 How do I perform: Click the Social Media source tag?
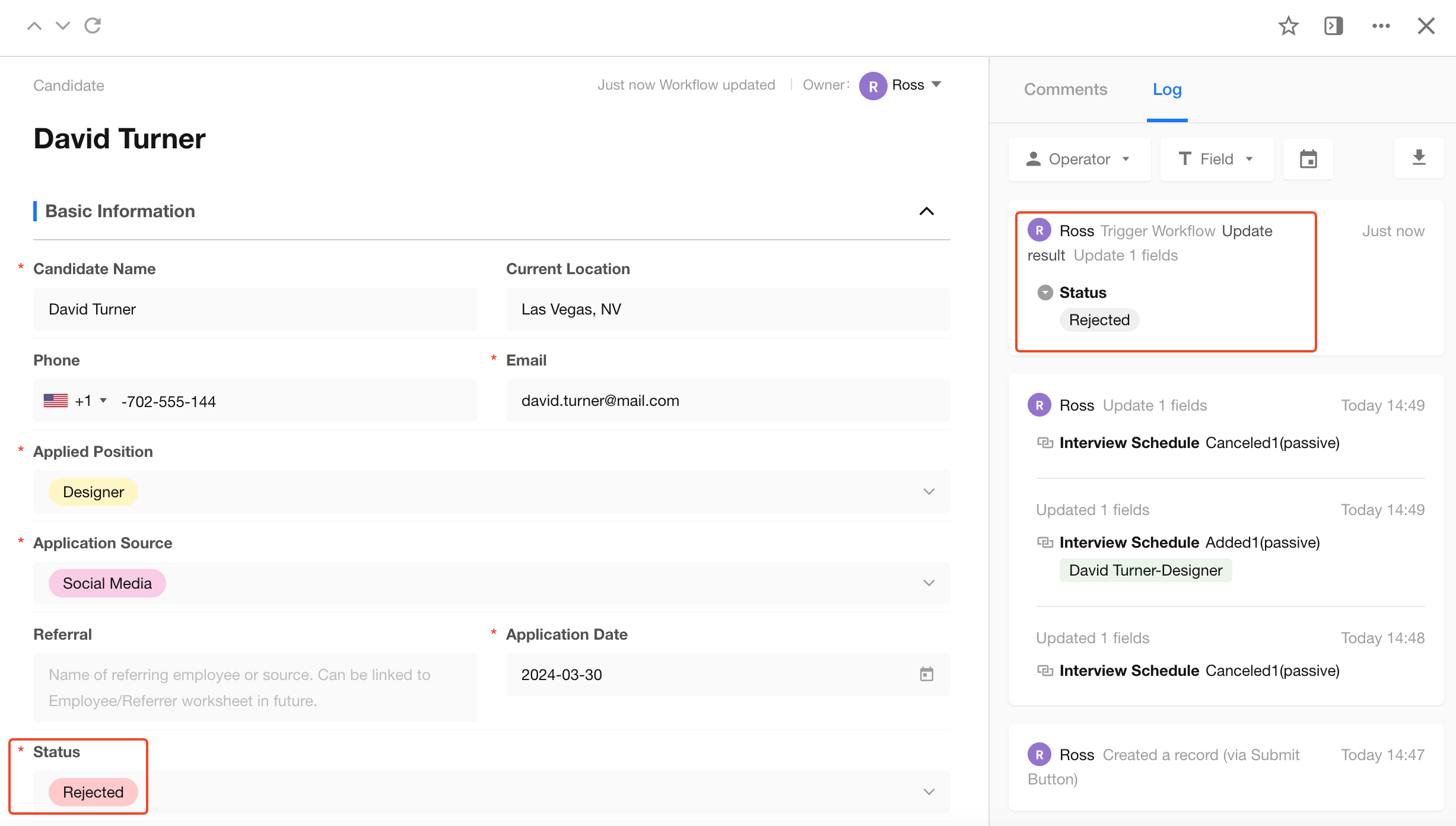(107, 583)
